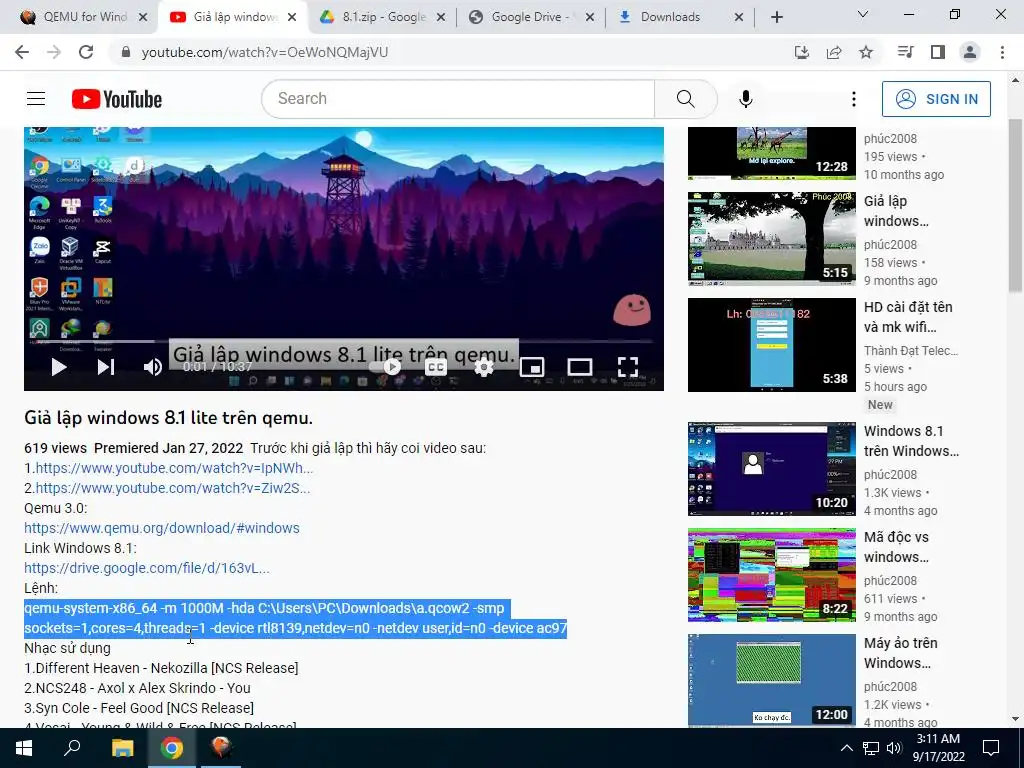1024x768 pixels.
Task: Toggle autoplay switch in player
Action: 385,367
